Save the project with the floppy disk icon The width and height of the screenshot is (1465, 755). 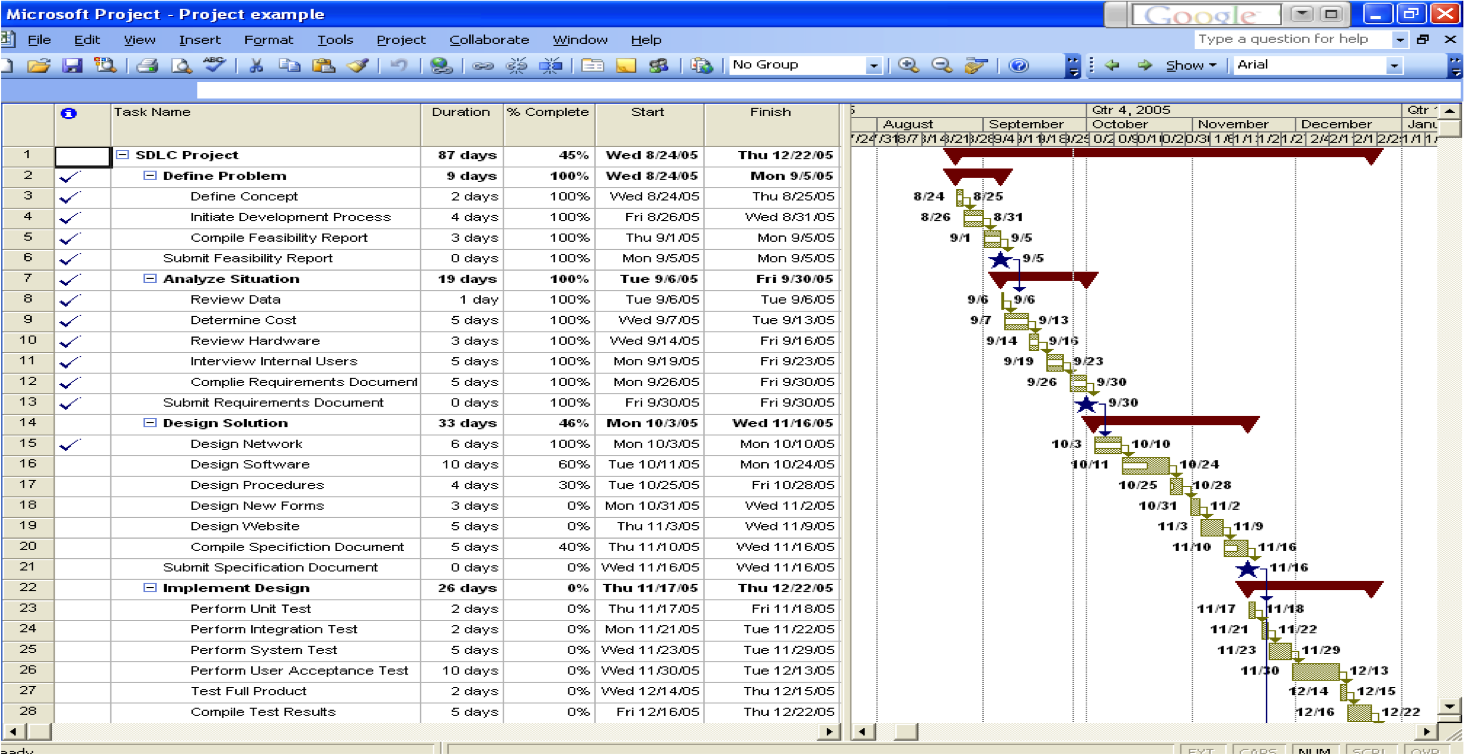(72, 65)
